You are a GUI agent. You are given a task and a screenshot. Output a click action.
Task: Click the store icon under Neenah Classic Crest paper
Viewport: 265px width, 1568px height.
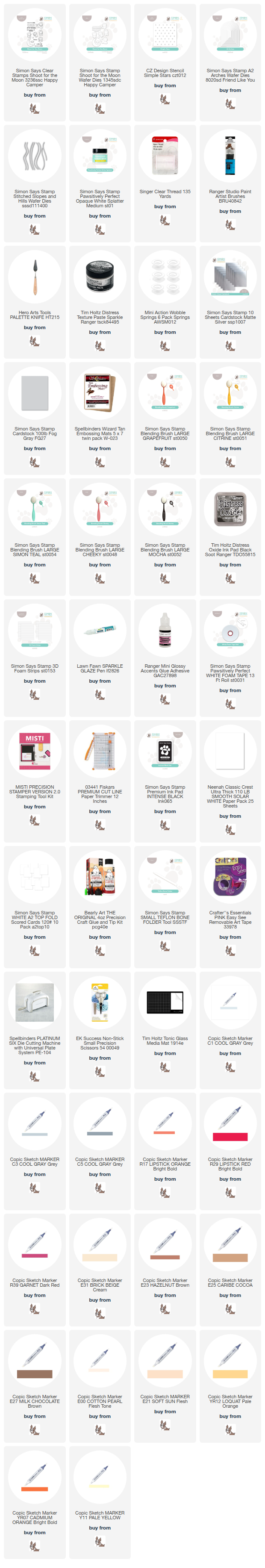(x=230, y=830)
